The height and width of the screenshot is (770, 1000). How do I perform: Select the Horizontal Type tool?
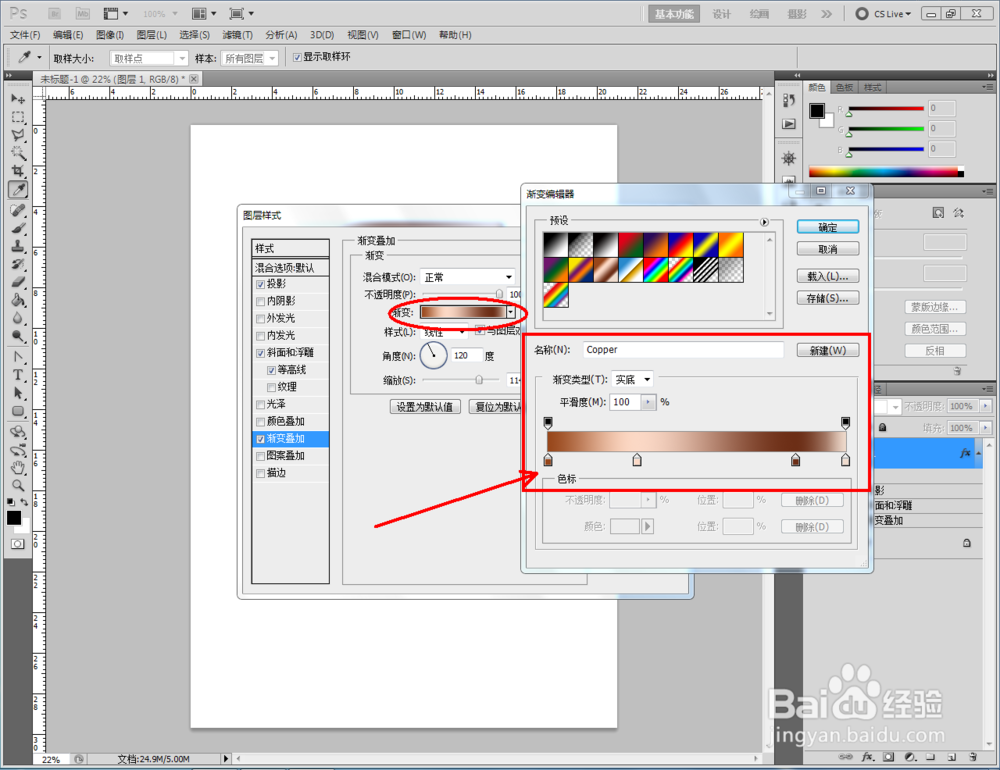click(18, 375)
